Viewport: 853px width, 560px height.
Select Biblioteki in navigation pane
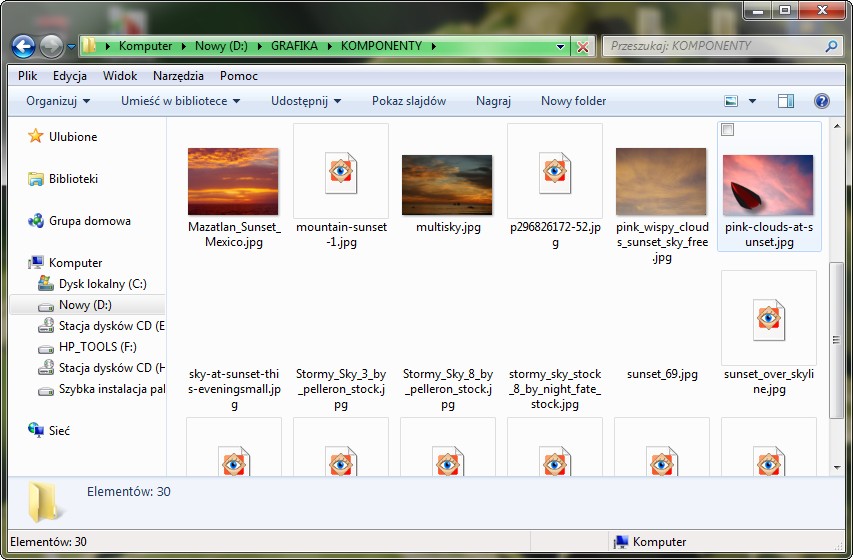[x=73, y=179]
